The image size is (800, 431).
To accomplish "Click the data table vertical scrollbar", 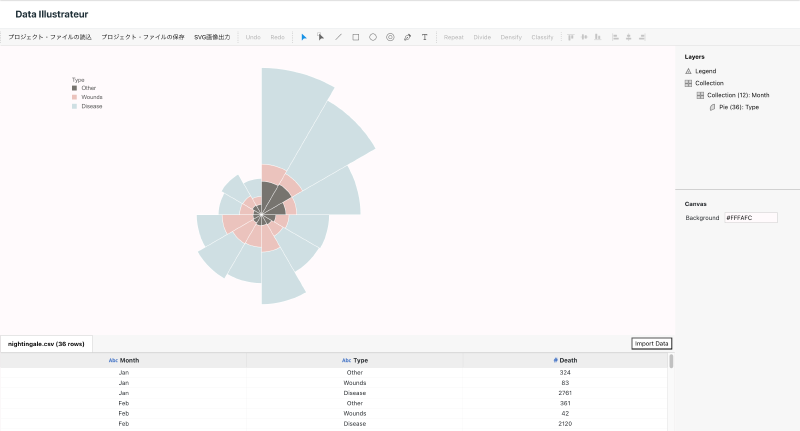I will pos(671,361).
